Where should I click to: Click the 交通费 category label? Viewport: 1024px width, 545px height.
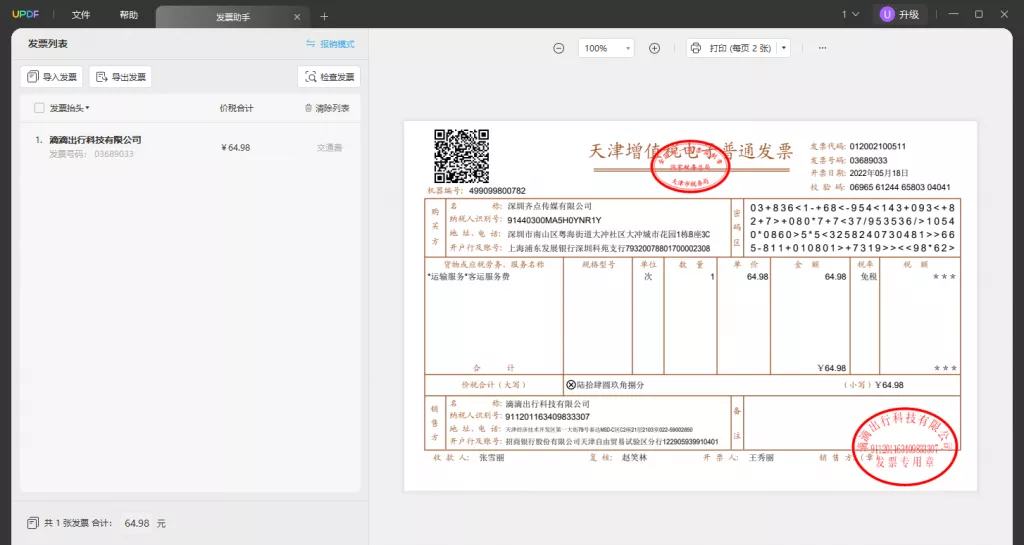click(x=330, y=148)
